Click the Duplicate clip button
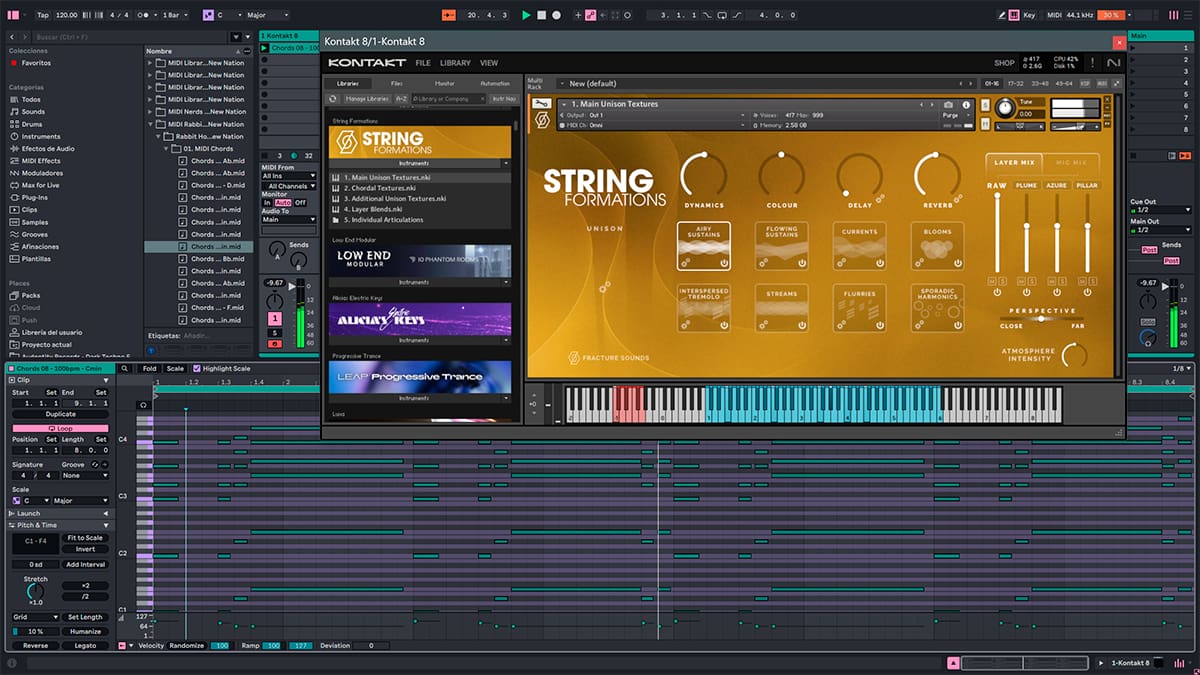Screen dimensions: 1200x675 [60, 414]
